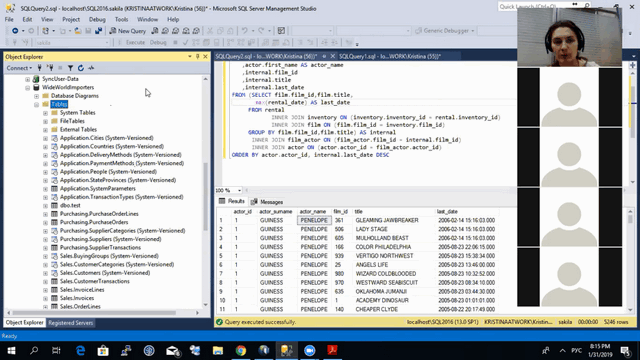This screenshot has height=360, width=640.
Task: Click the Filter funnel icon in Object Explorer
Action: coord(70,68)
